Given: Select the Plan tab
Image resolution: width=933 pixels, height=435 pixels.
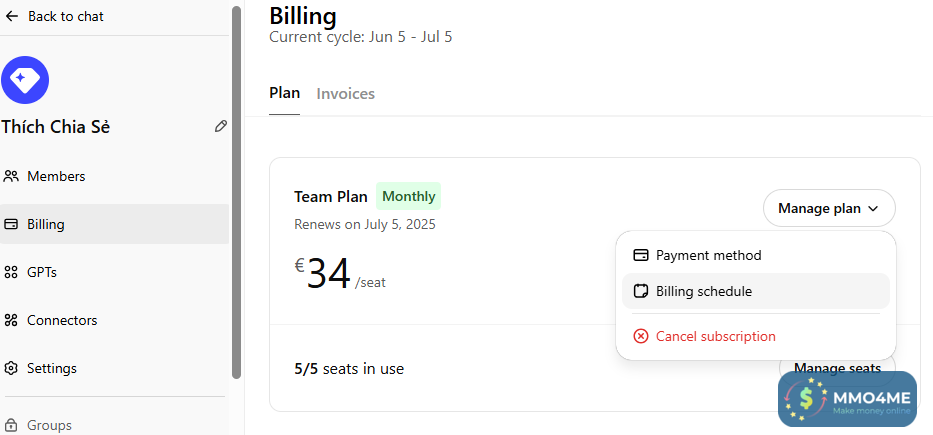Looking at the screenshot, I should 284,93.
